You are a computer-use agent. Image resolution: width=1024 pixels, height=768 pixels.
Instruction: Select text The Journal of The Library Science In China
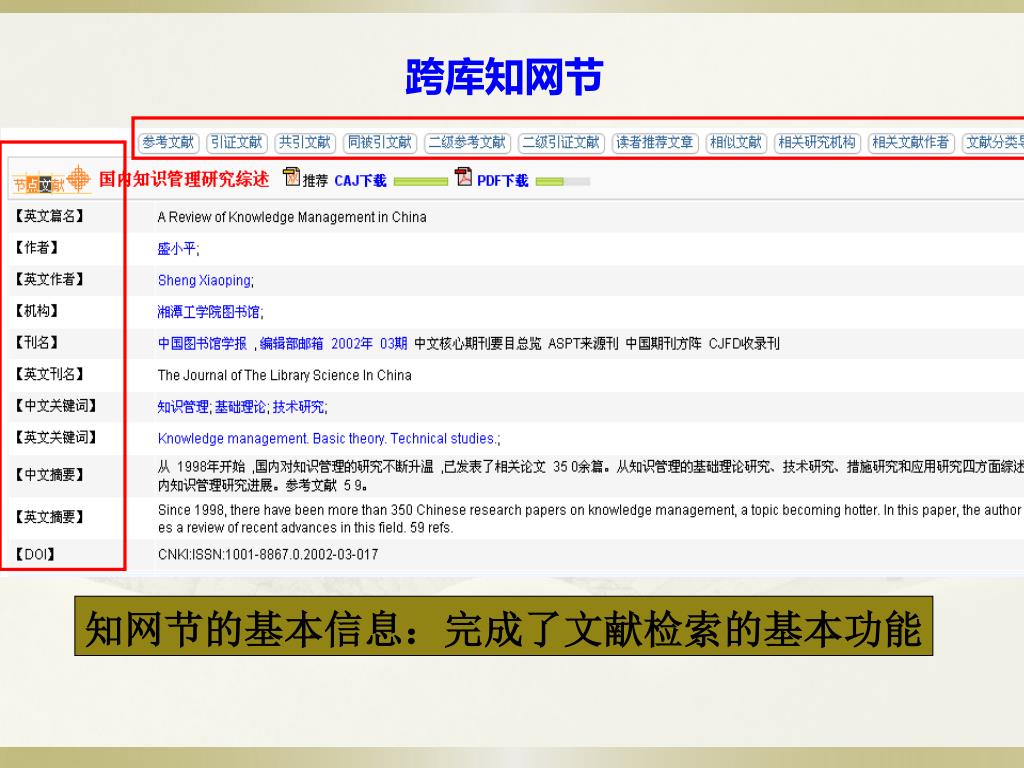pos(285,376)
